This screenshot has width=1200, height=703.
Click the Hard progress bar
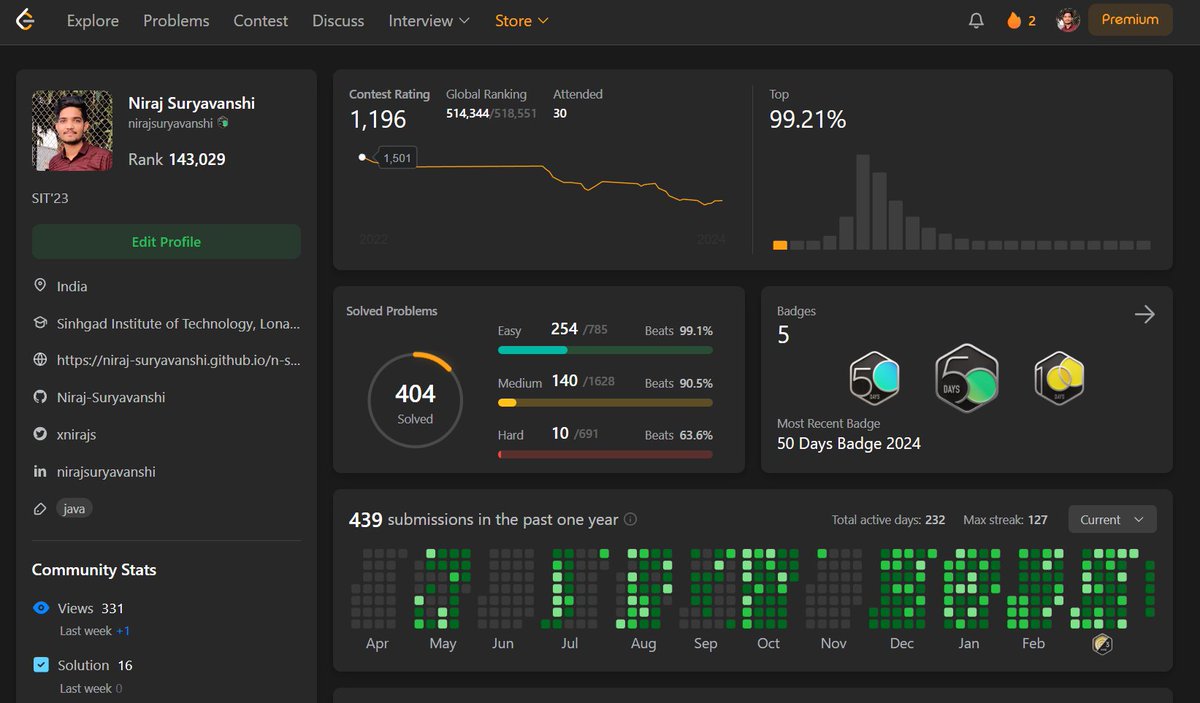tap(605, 454)
